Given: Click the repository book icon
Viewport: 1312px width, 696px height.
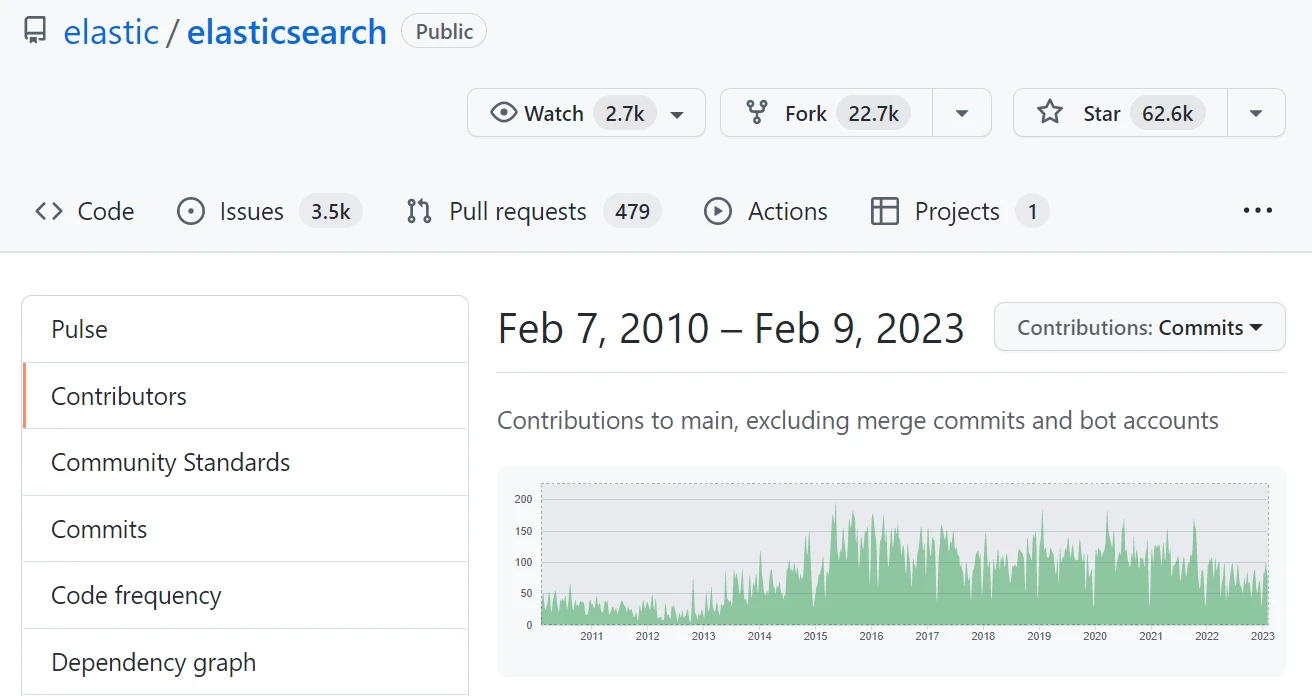Looking at the screenshot, I should (x=35, y=31).
